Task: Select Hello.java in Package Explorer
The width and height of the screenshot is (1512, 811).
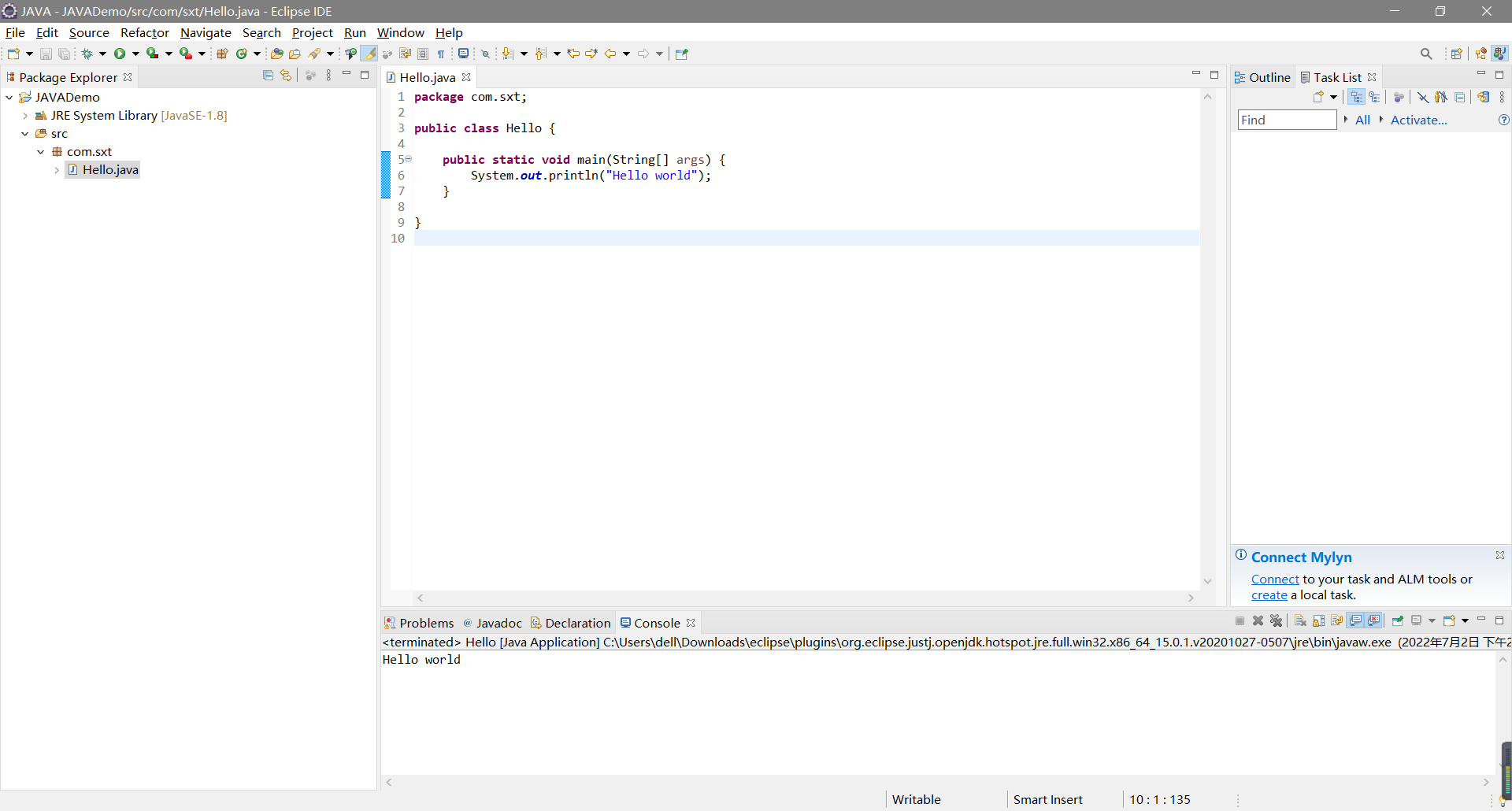Action: click(103, 170)
